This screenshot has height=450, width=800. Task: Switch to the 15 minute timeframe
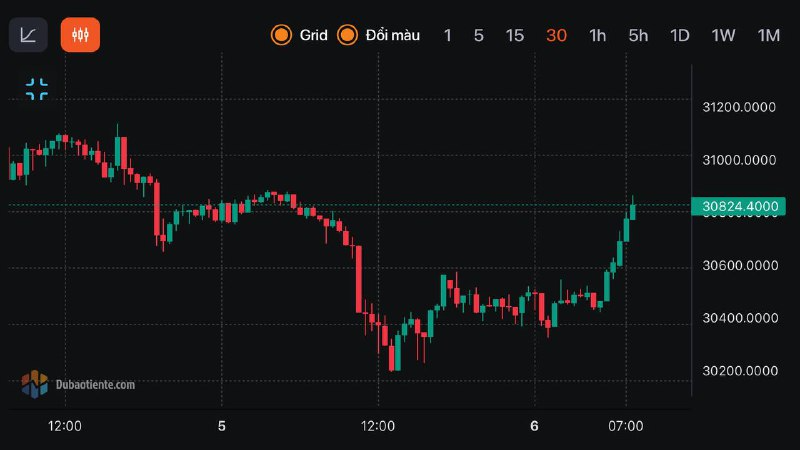[514, 35]
